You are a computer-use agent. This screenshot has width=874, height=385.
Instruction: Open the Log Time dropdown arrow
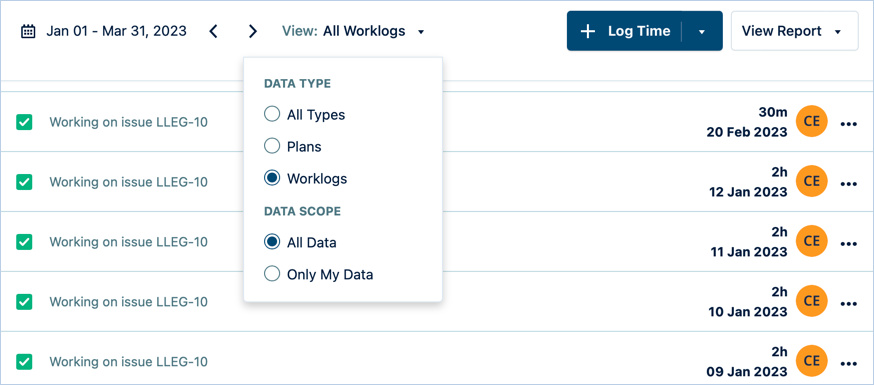[702, 32]
